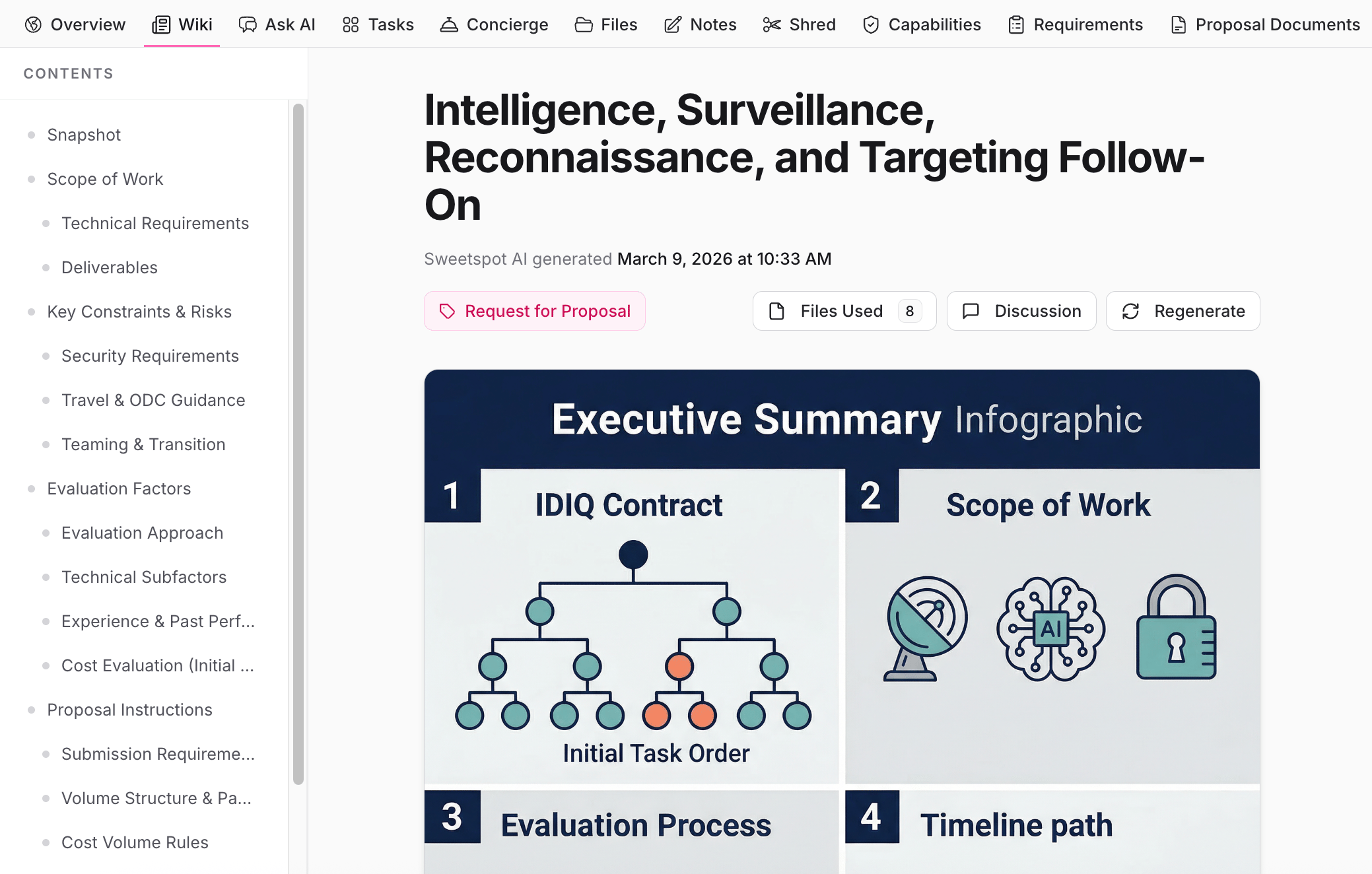Select Experience & Past Perf... entry

point(158,621)
